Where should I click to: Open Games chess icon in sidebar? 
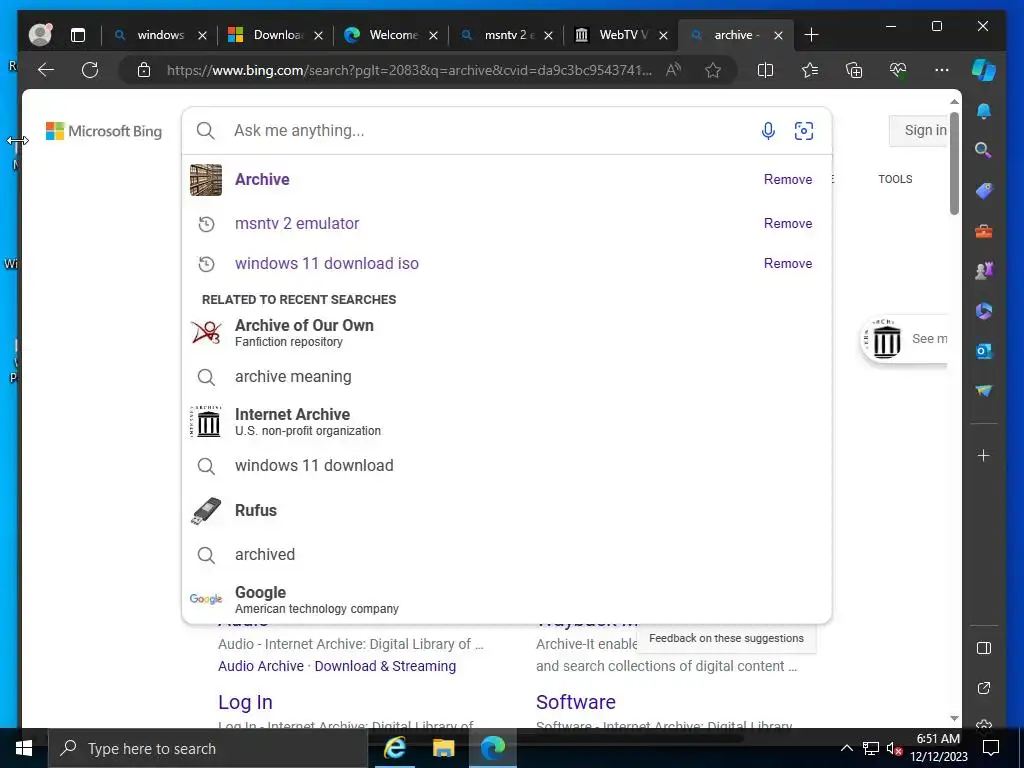coord(984,270)
